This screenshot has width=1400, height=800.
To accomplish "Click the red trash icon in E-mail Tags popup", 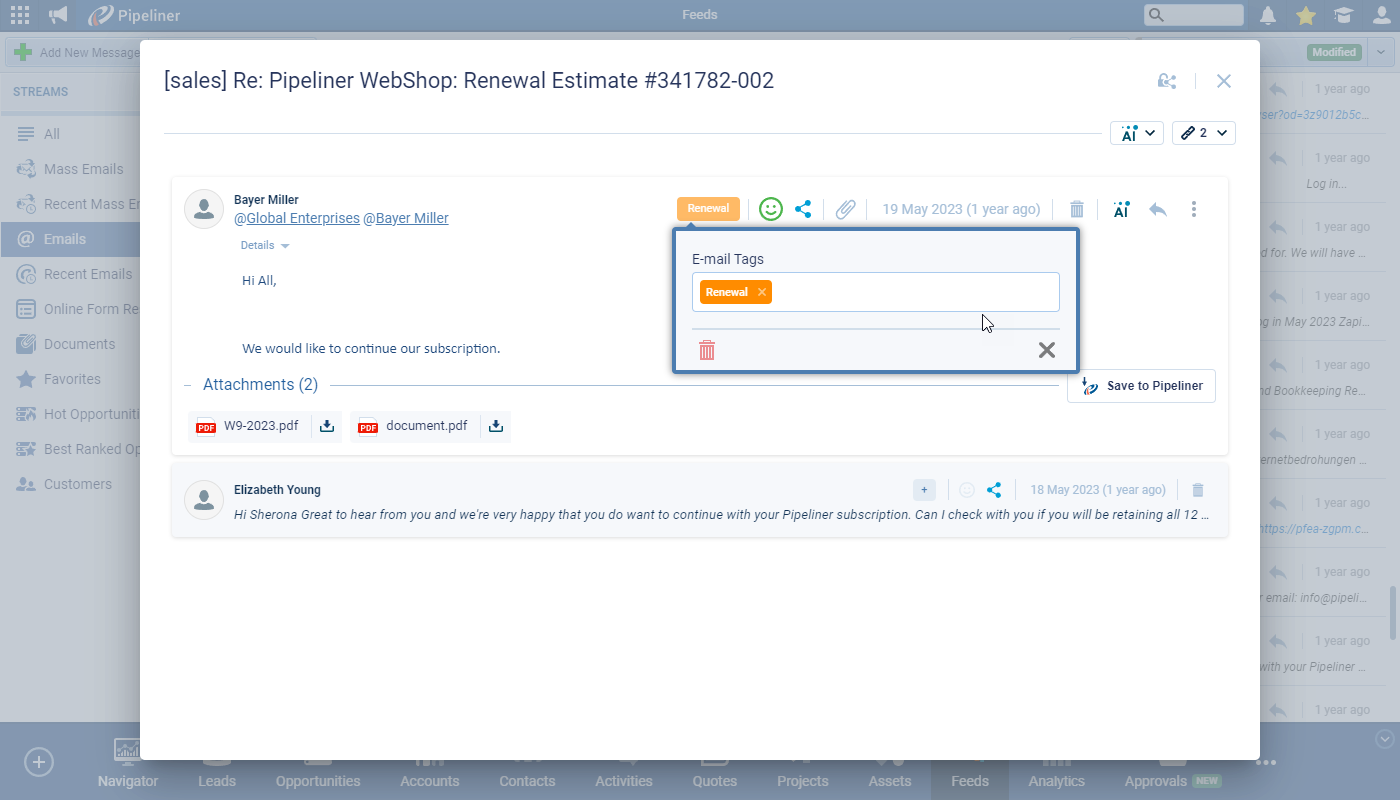I will [x=707, y=350].
